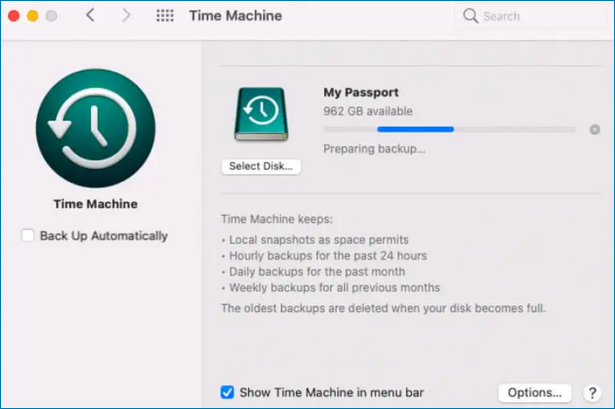Go back with the left chevron
The height and width of the screenshot is (409, 615).
coord(91,16)
